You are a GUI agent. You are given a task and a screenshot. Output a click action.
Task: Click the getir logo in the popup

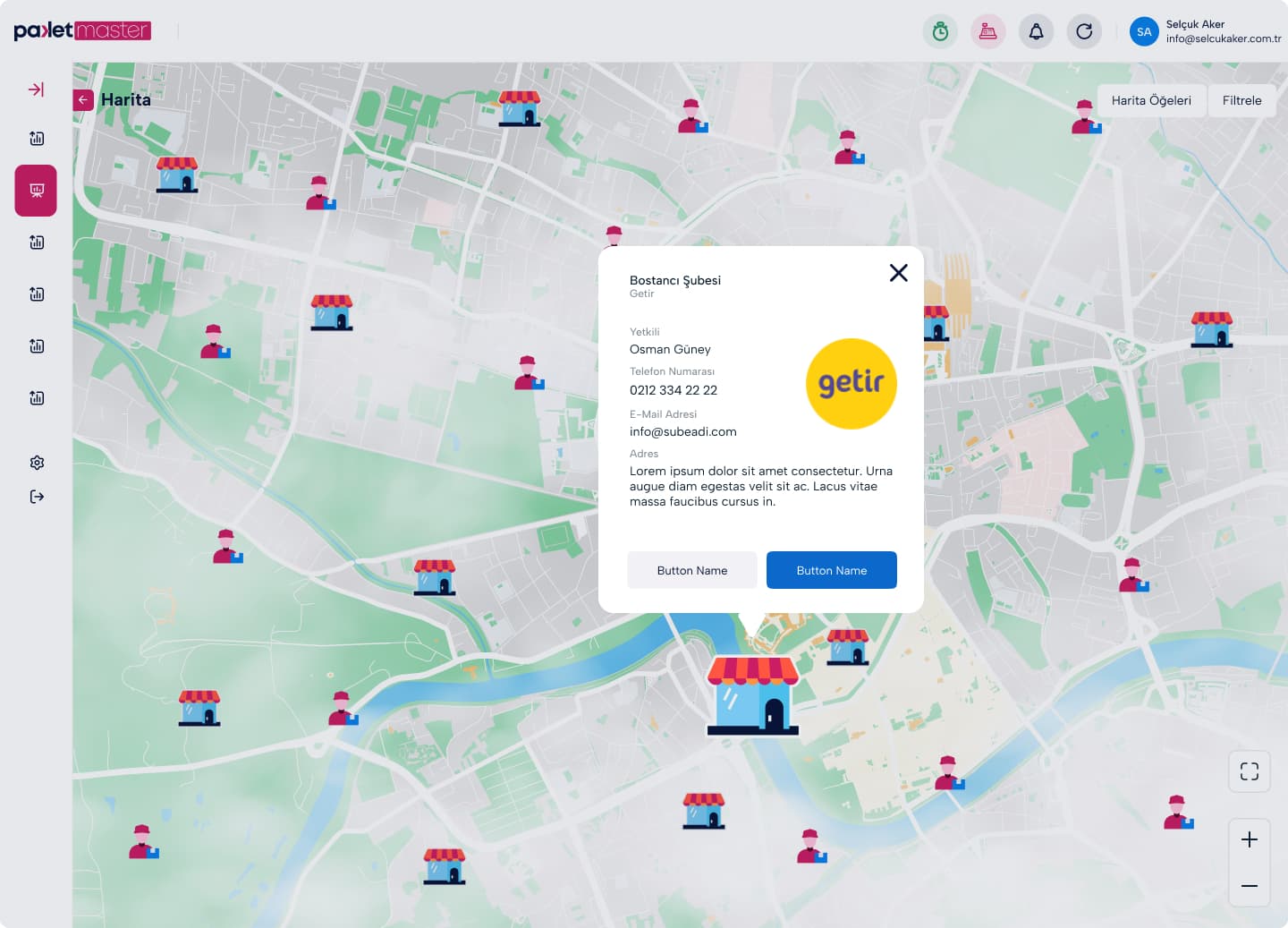pos(852,383)
